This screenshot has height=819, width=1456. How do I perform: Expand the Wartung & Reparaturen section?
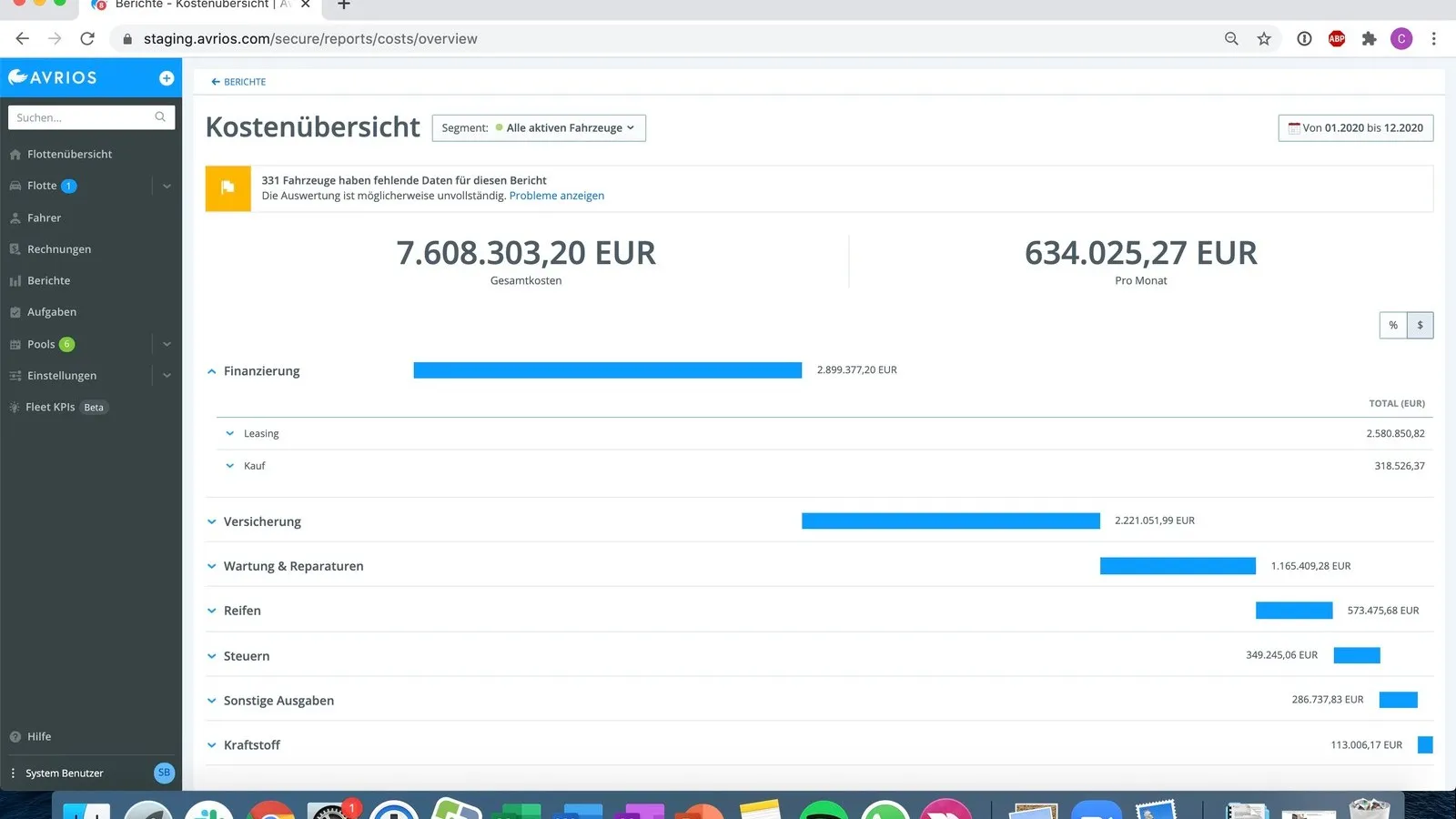211,567
